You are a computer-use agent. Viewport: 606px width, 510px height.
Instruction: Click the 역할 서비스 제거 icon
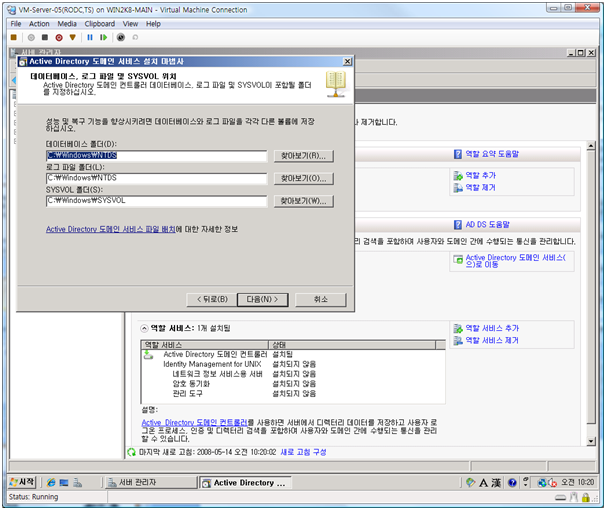(x=458, y=341)
